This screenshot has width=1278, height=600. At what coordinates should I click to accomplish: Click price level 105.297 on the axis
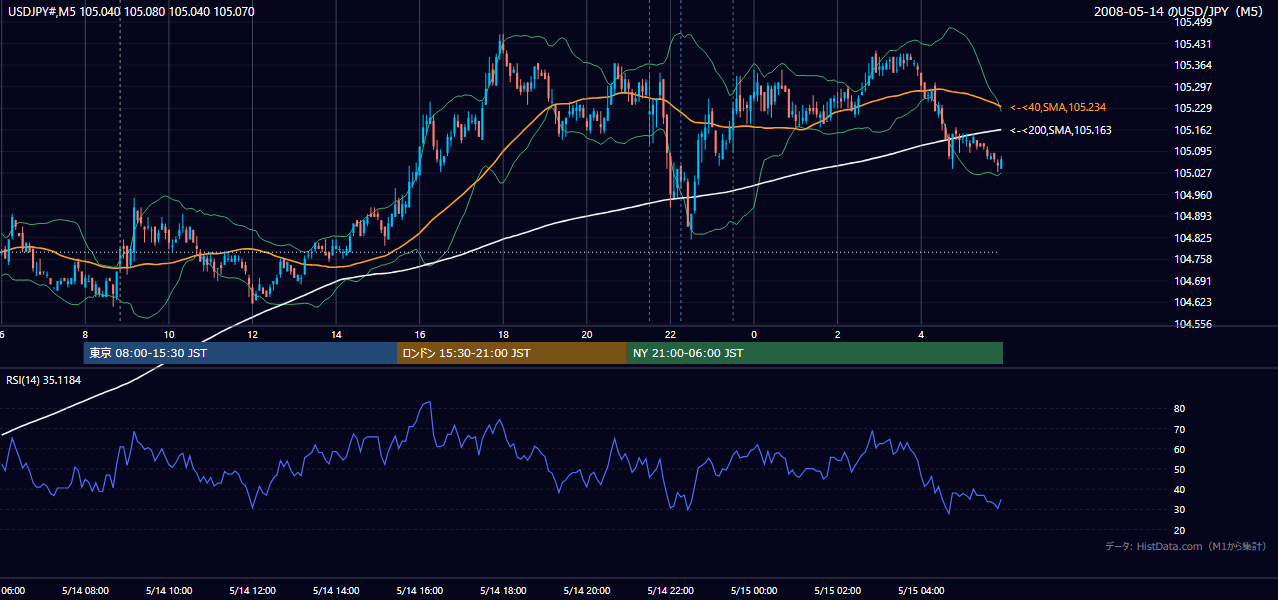click(x=1193, y=87)
